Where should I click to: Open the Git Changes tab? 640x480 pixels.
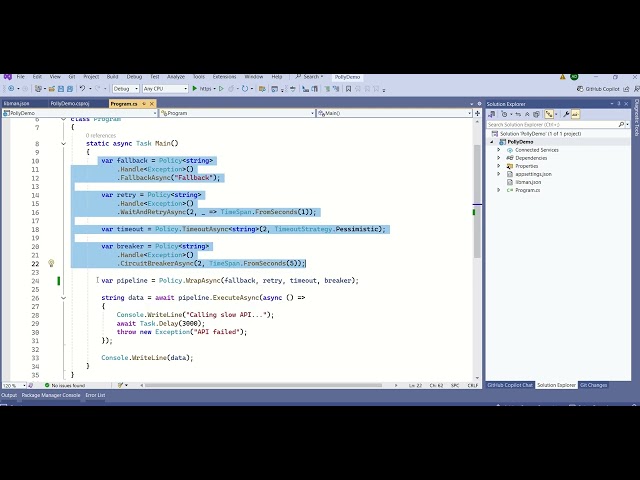pos(593,385)
